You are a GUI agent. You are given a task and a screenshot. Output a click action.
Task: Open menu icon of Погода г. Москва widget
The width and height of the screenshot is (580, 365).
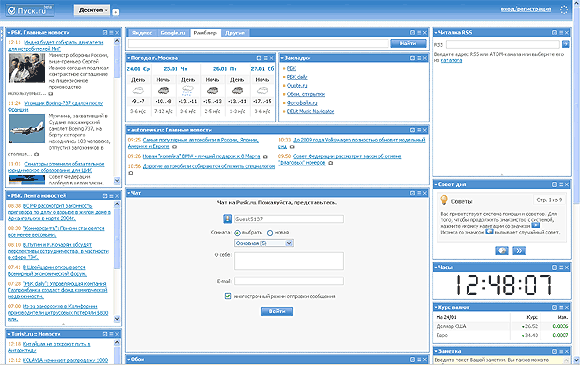265,58
